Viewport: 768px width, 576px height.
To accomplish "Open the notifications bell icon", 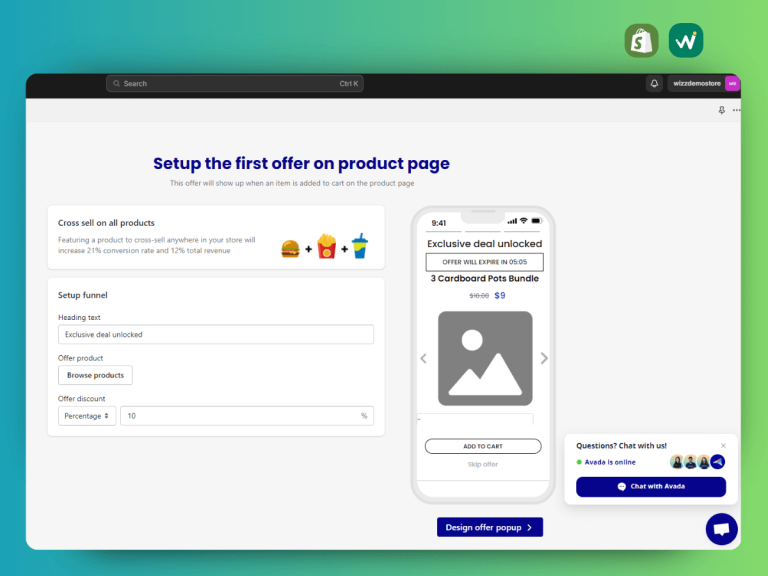I will pyautogui.click(x=654, y=84).
